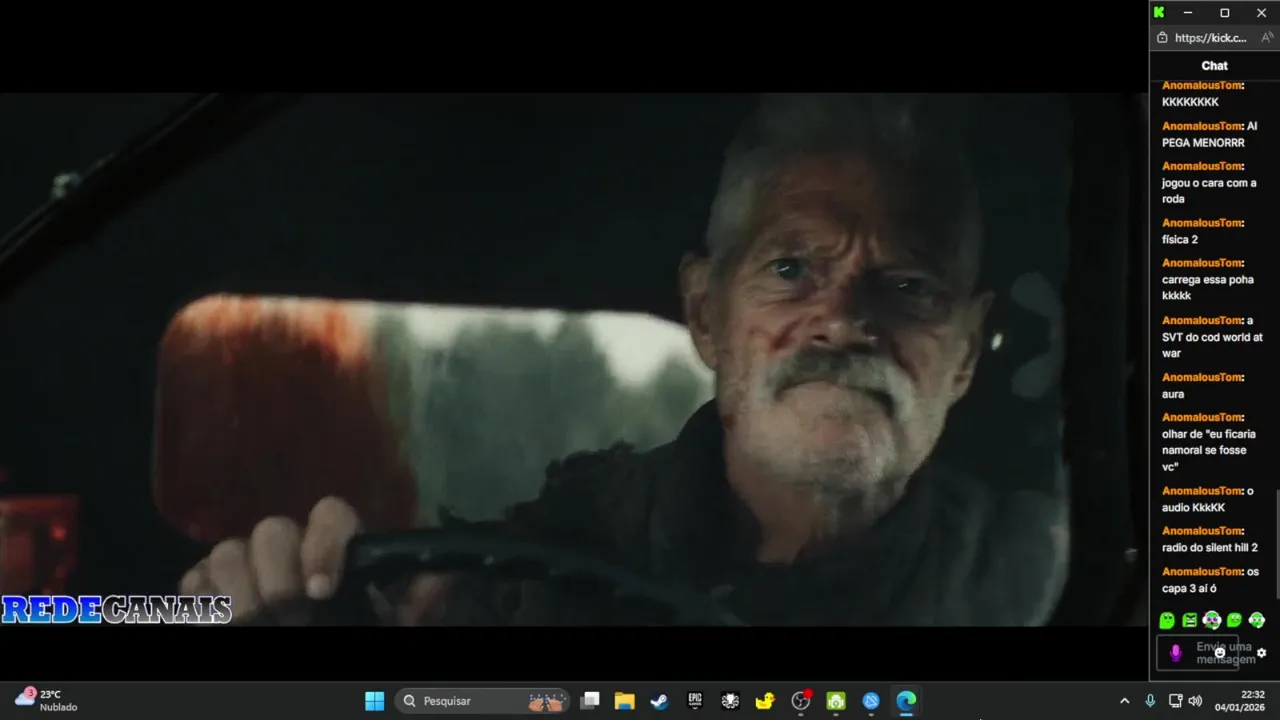
Task: Open the Windows Start menu
Action: click(x=374, y=701)
